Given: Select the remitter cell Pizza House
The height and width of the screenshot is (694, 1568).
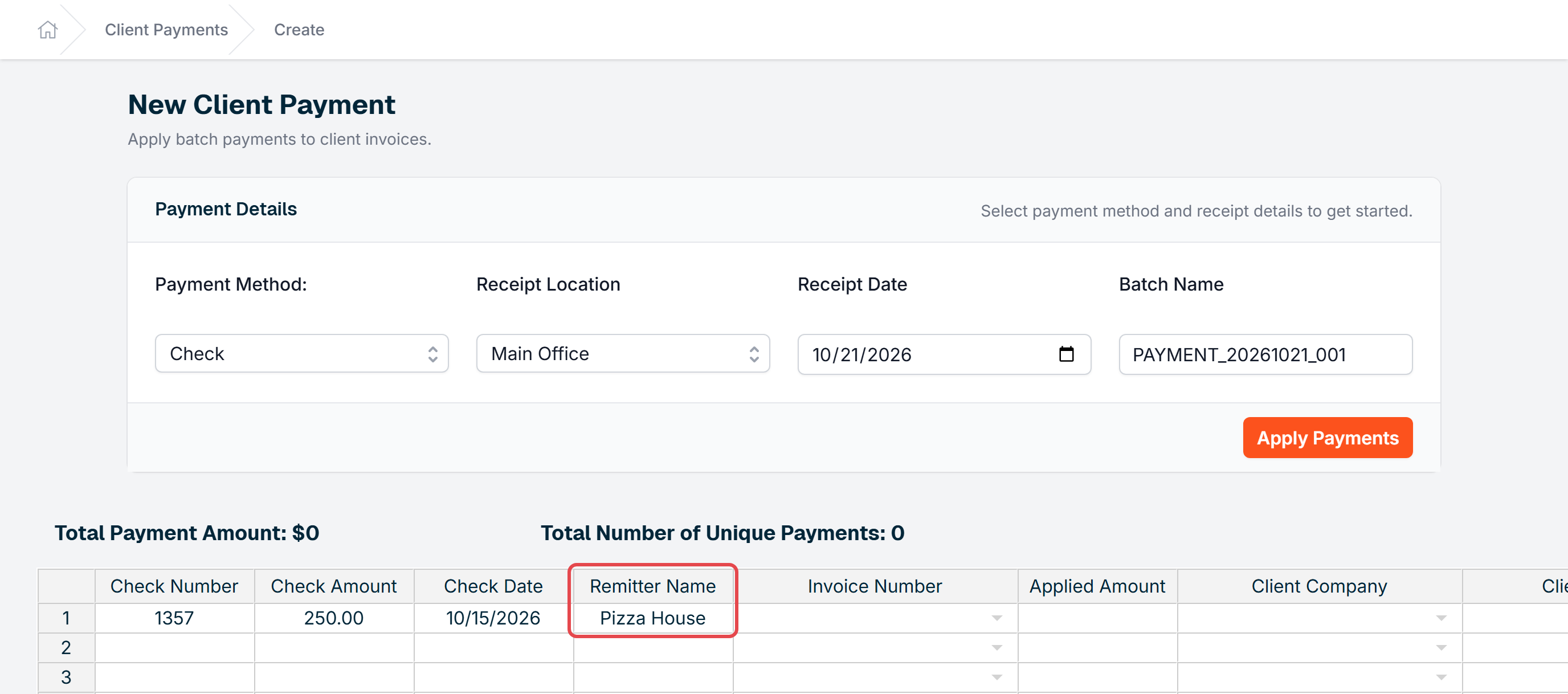Looking at the screenshot, I should (653, 619).
